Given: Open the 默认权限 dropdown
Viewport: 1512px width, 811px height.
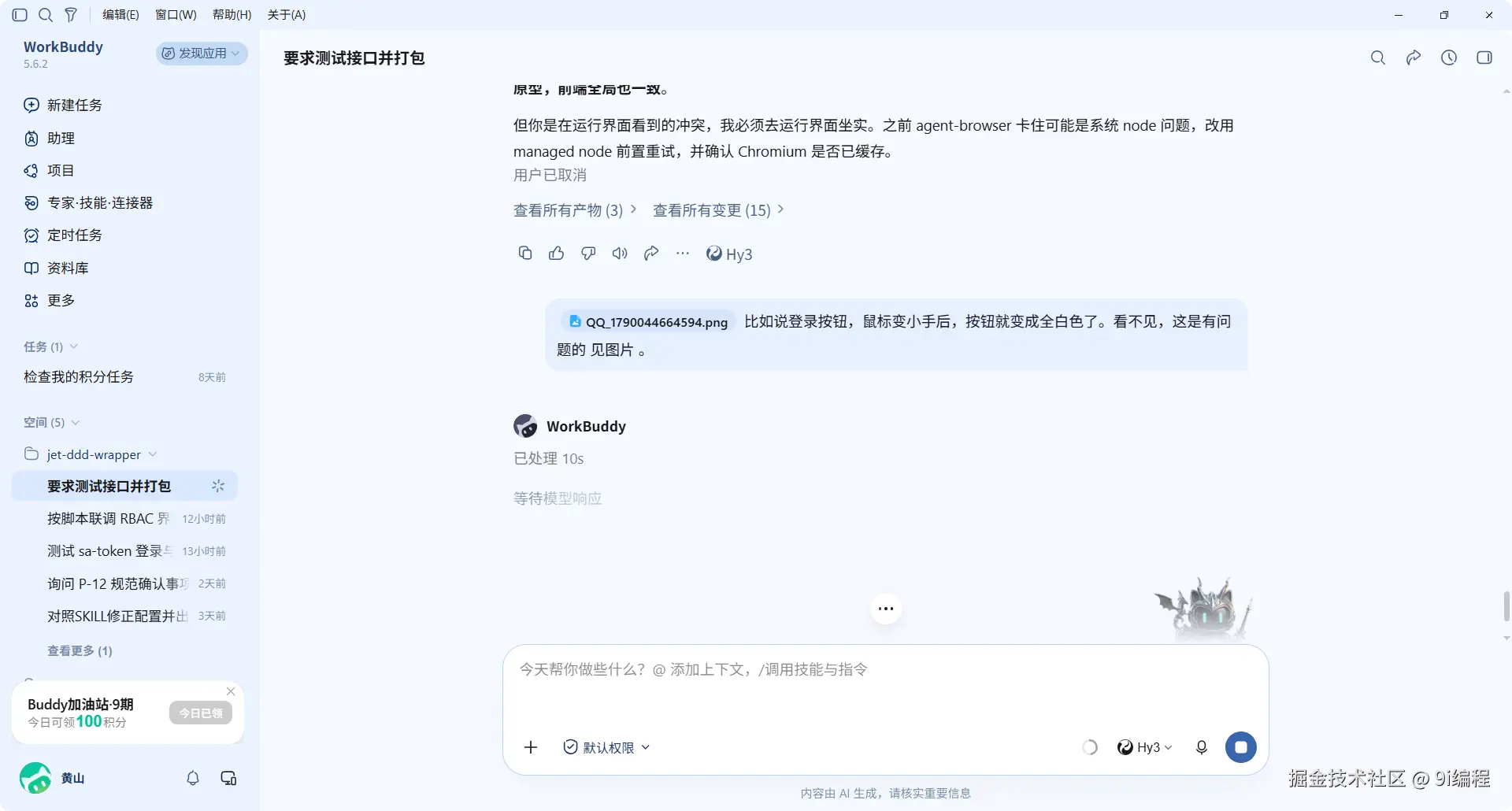Looking at the screenshot, I should click(606, 747).
